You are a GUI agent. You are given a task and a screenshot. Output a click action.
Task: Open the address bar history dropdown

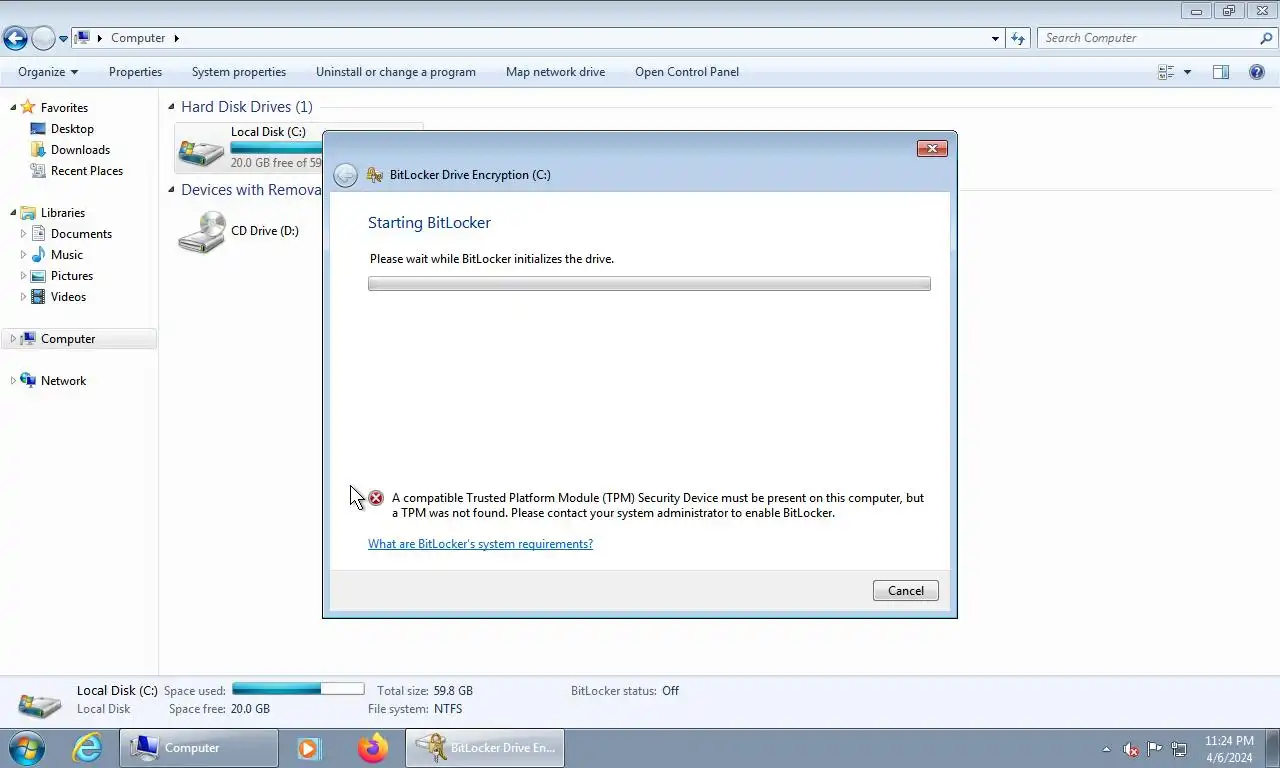[x=995, y=38]
